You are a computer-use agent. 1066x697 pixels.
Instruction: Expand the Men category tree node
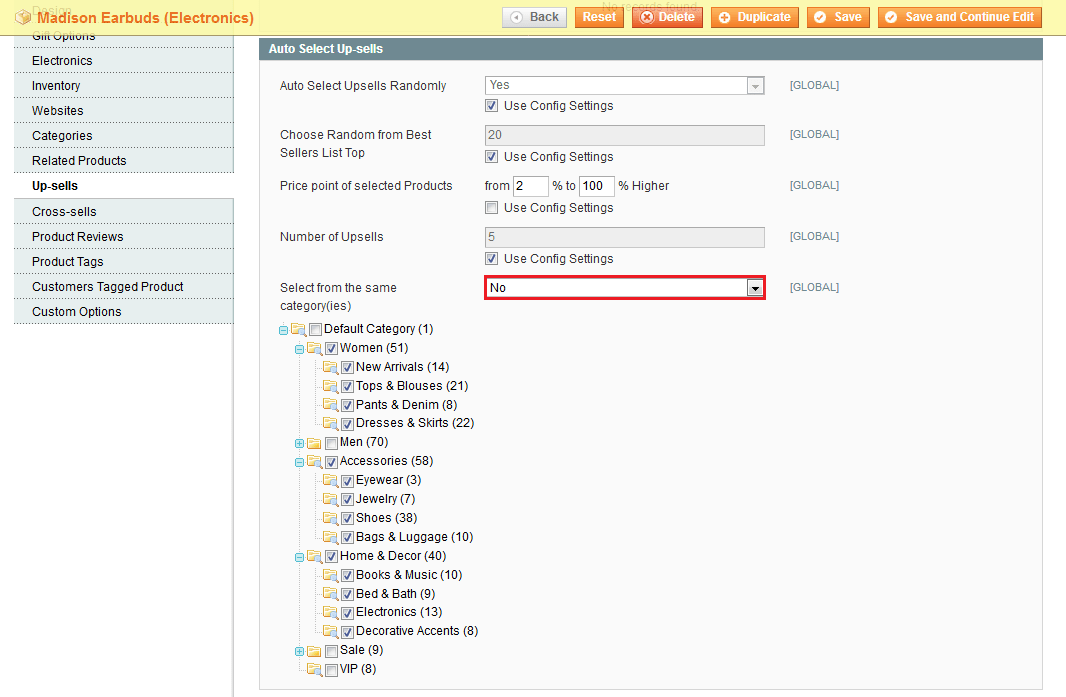coord(299,442)
